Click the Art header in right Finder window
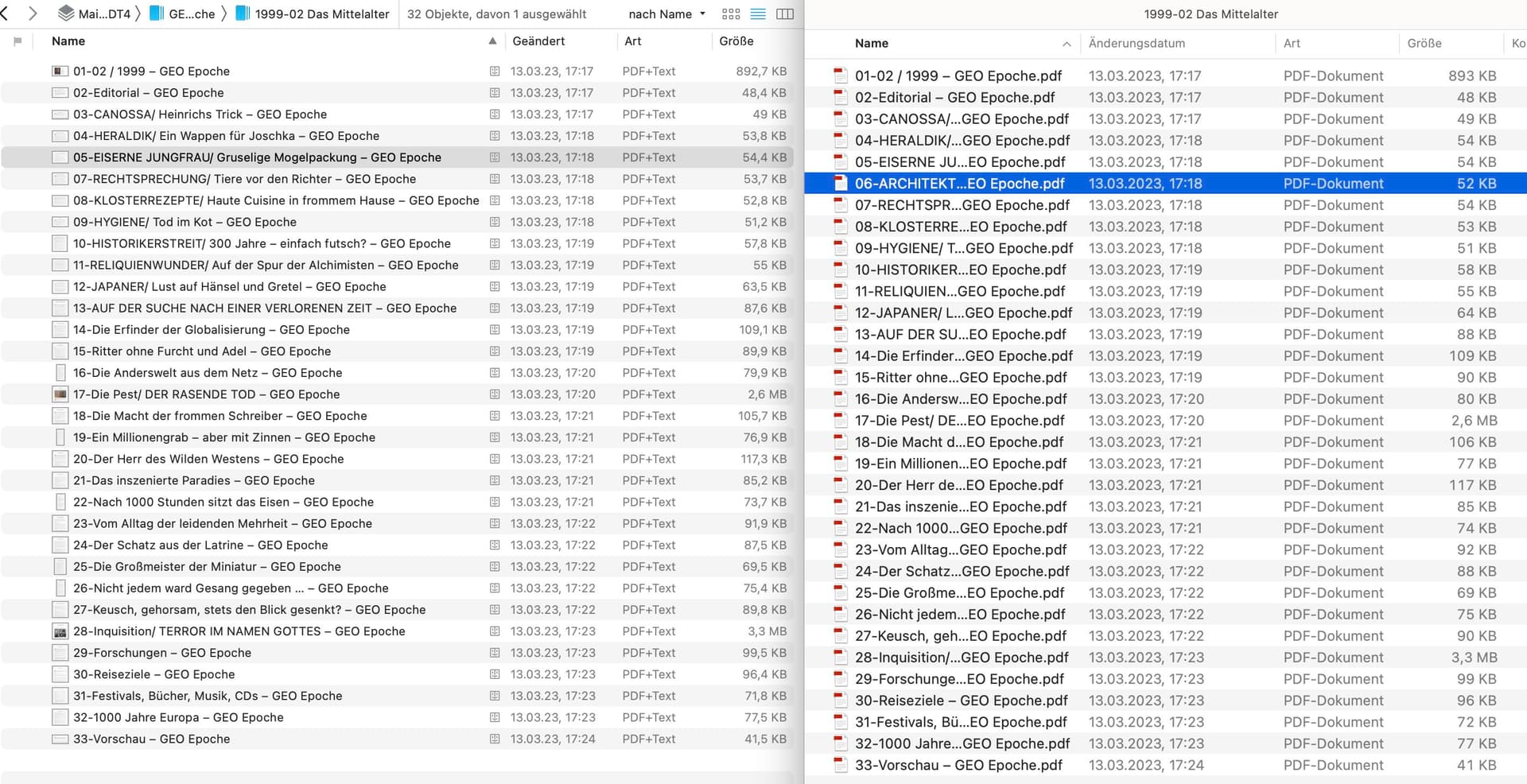The image size is (1527, 784). coord(1292,43)
